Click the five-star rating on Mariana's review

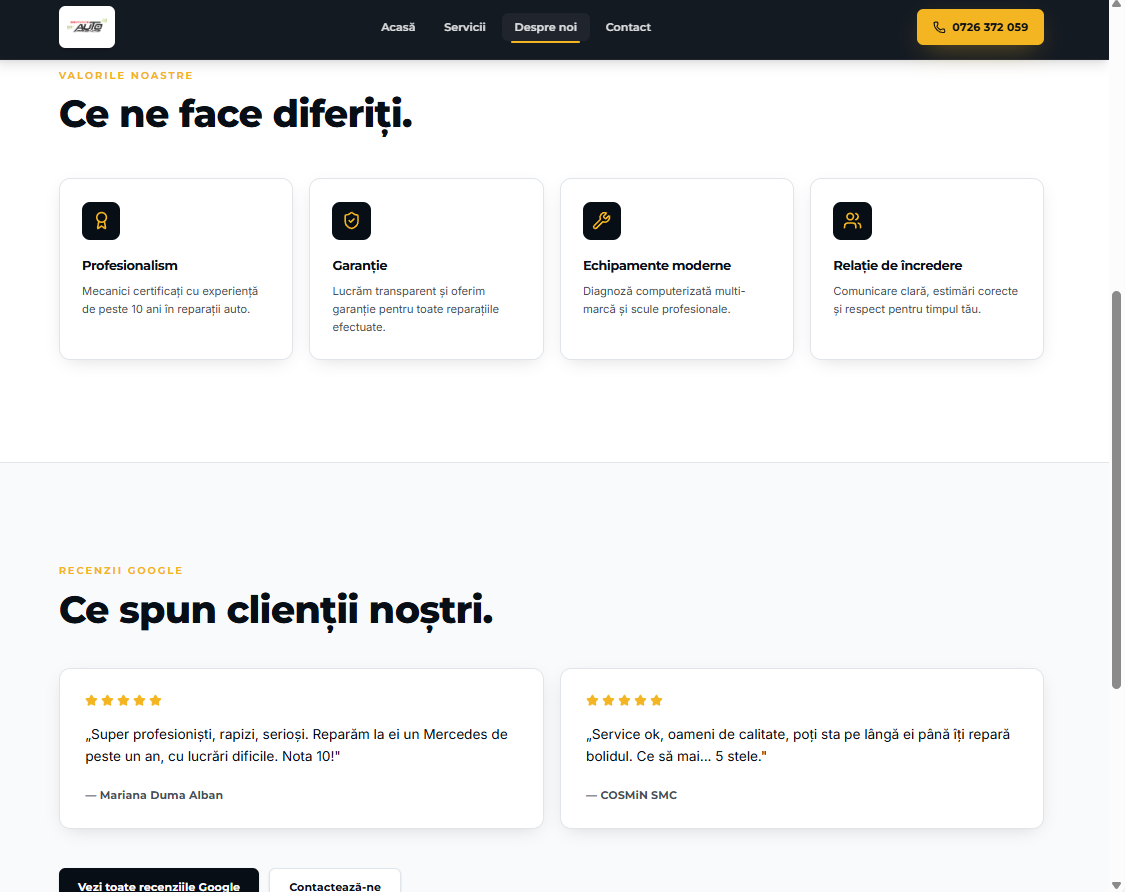coord(123,700)
